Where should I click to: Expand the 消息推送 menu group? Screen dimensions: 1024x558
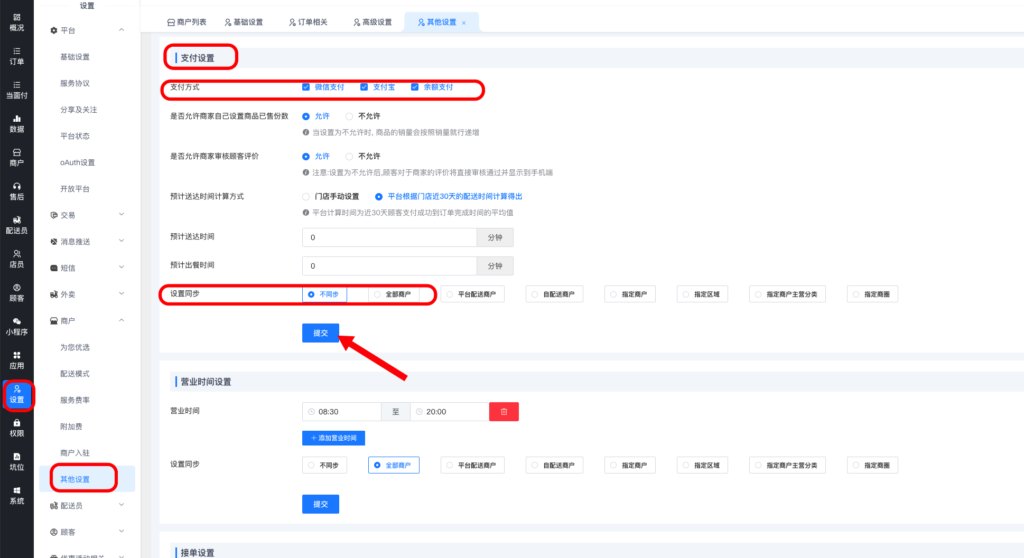coord(121,242)
